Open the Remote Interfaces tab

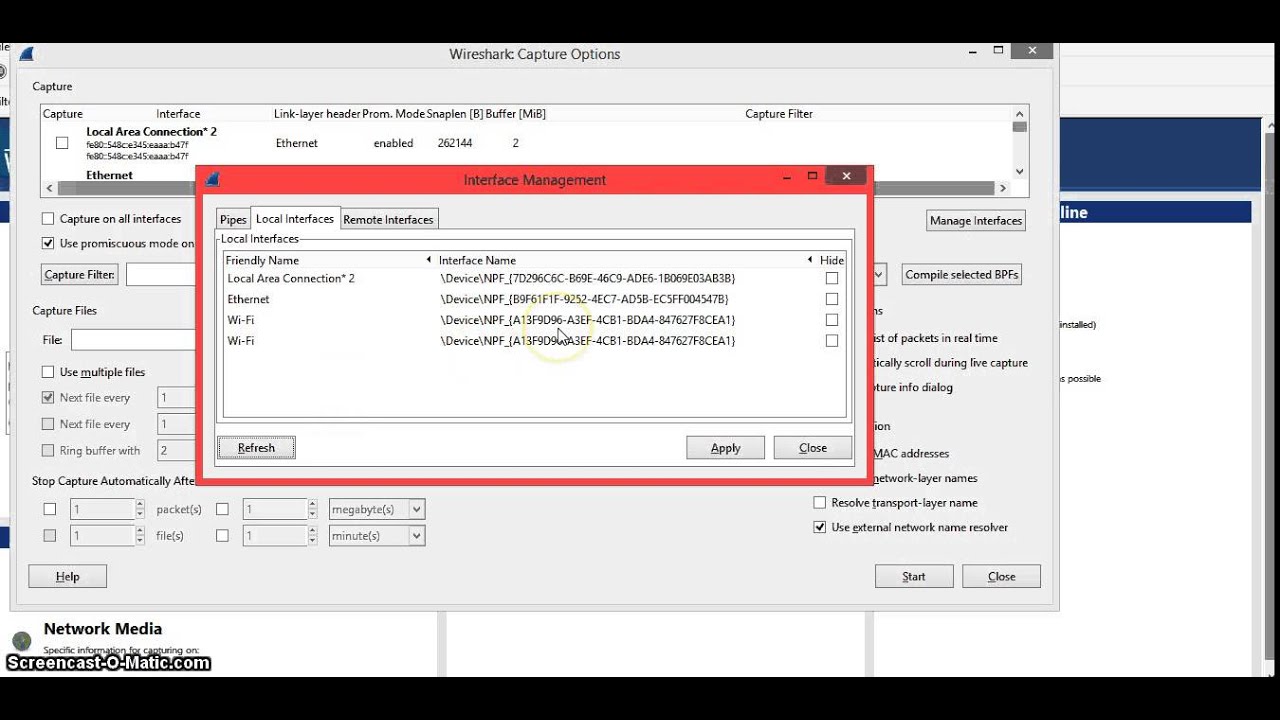coord(388,219)
